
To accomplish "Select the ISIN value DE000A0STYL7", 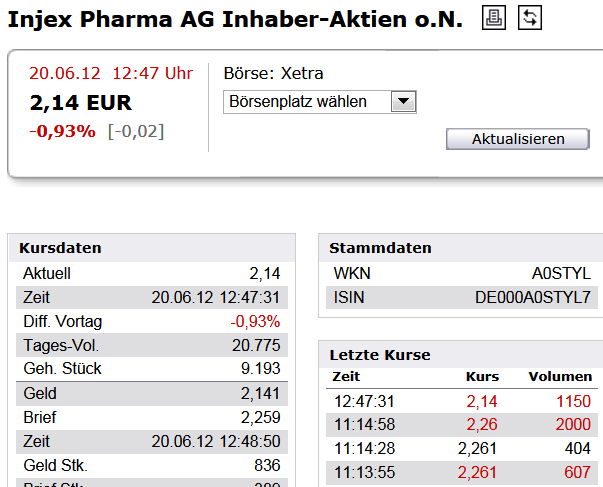I will [533, 297].
